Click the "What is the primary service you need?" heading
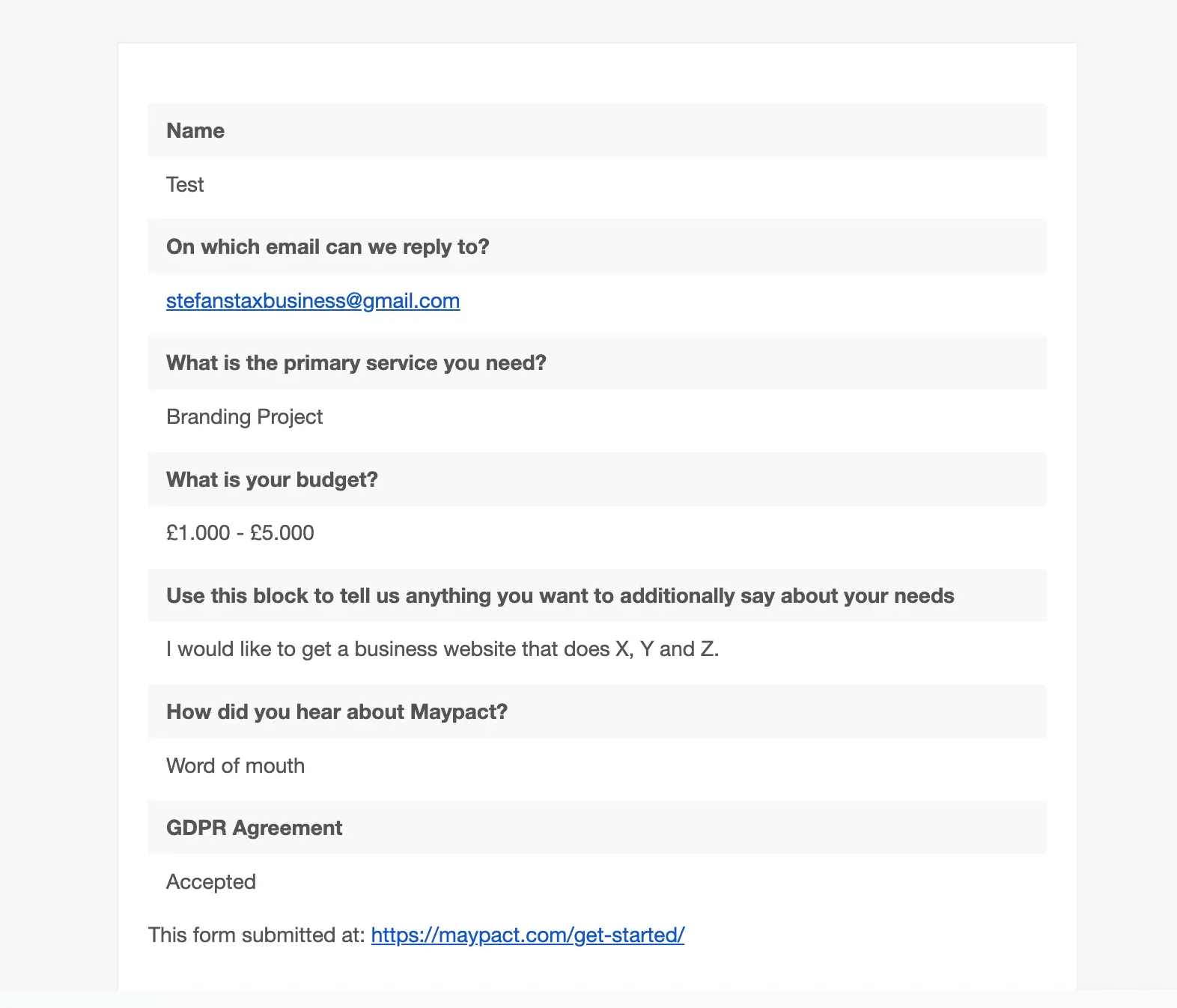This screenshot has width=1177, height=1008. point(356,363)
